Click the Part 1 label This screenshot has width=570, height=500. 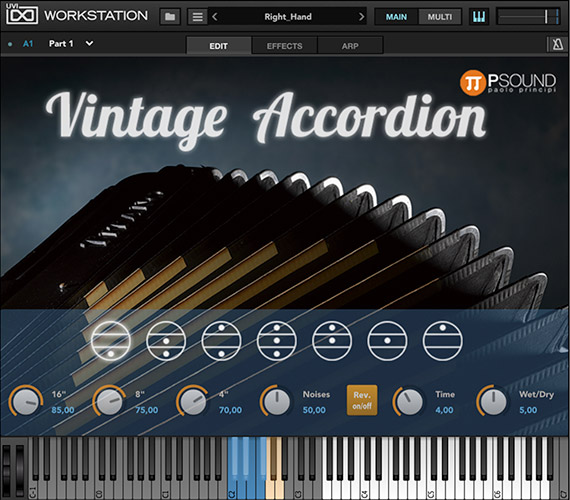(61, 44)
